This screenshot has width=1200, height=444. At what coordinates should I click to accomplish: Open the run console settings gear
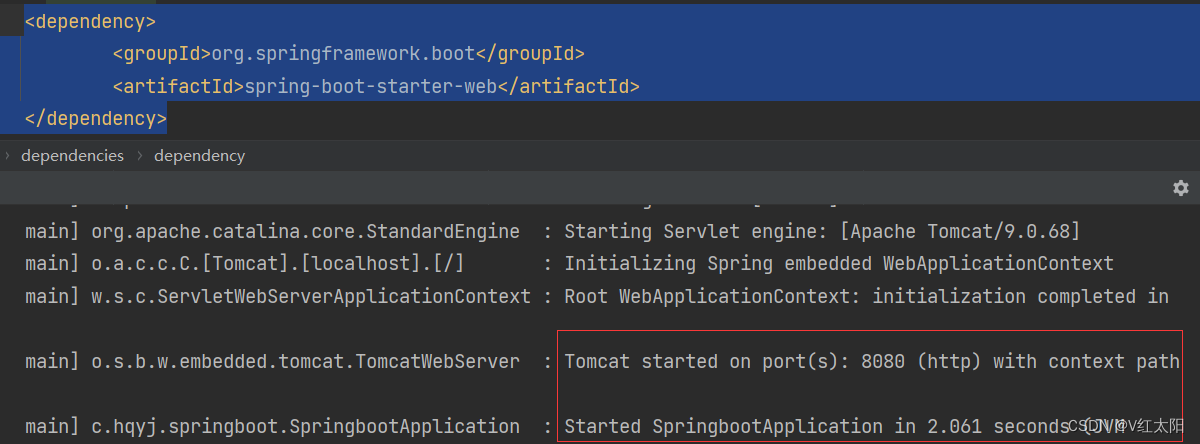[1181, 188]
